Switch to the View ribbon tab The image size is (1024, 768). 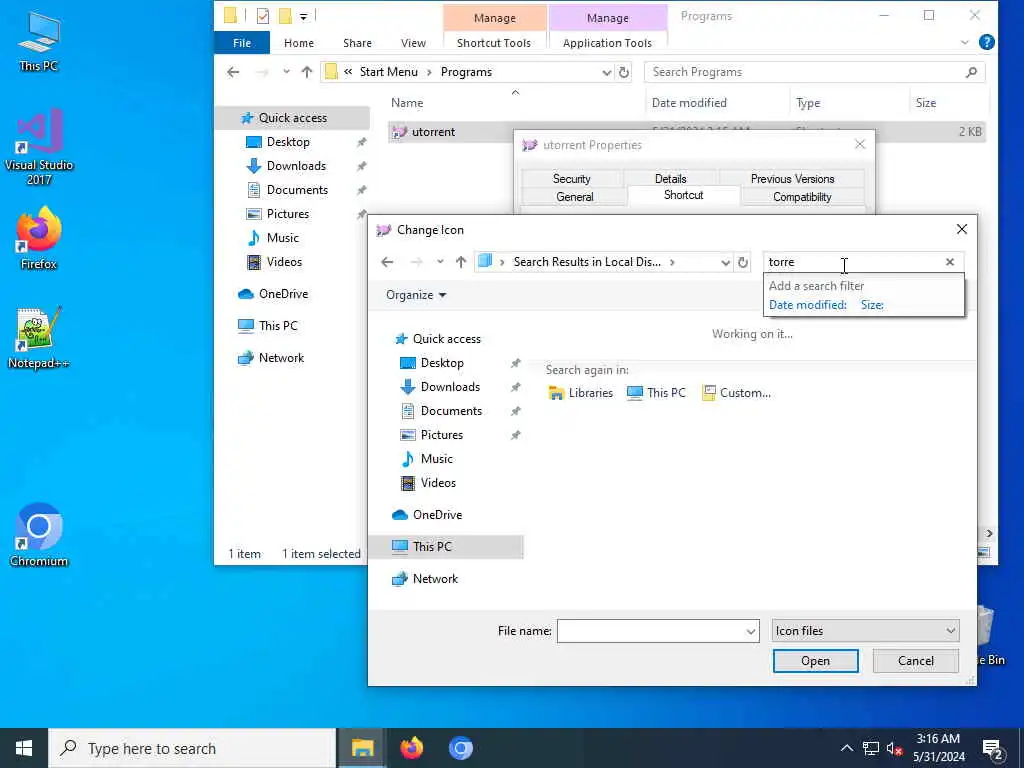413,42
